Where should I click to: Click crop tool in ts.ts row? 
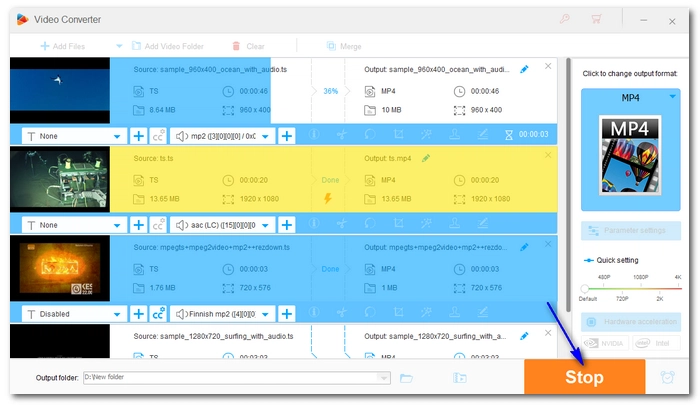pyautogui.click(x=399, y=223)
